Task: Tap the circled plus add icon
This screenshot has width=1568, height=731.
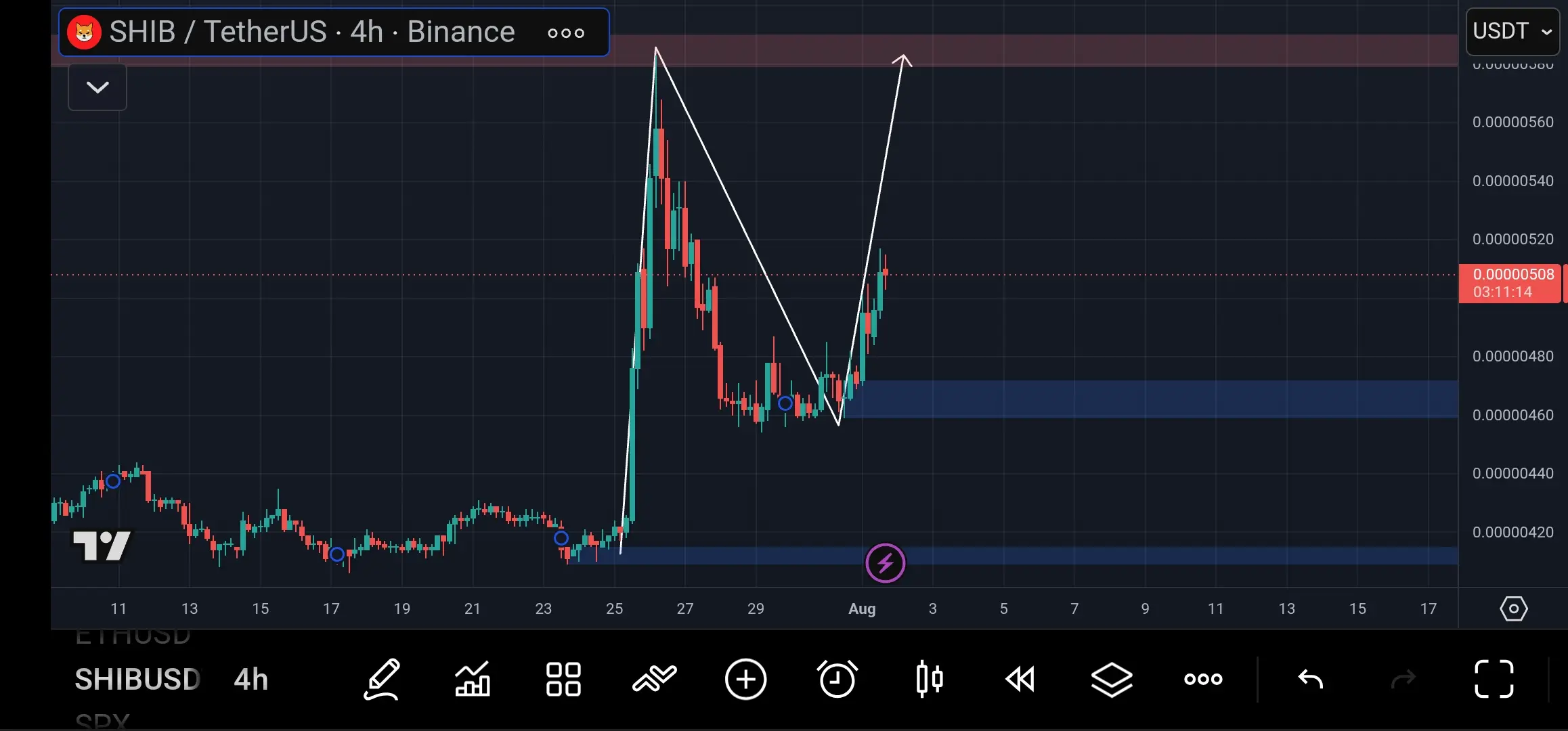Action: tap(745, 679)
